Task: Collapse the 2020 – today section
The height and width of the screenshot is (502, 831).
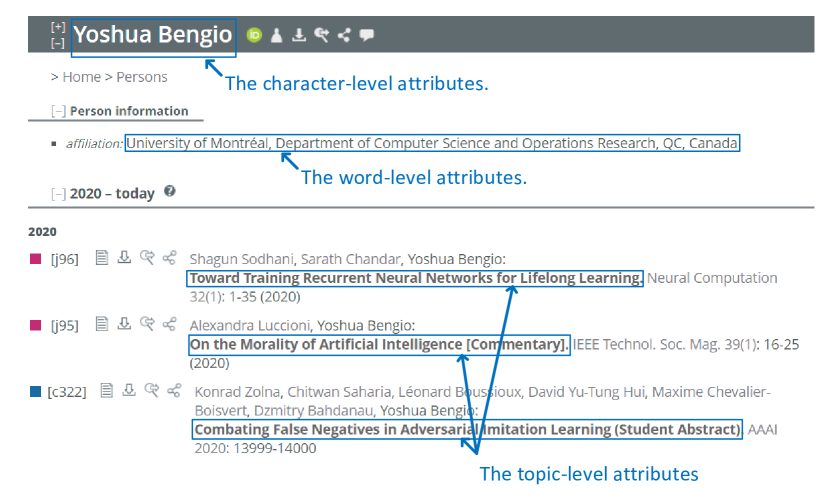Action: tap(58, 194)
